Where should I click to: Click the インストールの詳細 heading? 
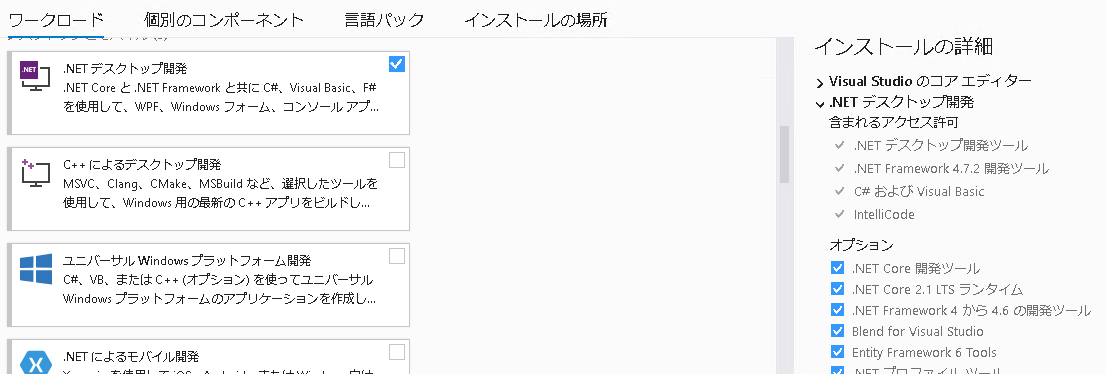tap(904, 47)
